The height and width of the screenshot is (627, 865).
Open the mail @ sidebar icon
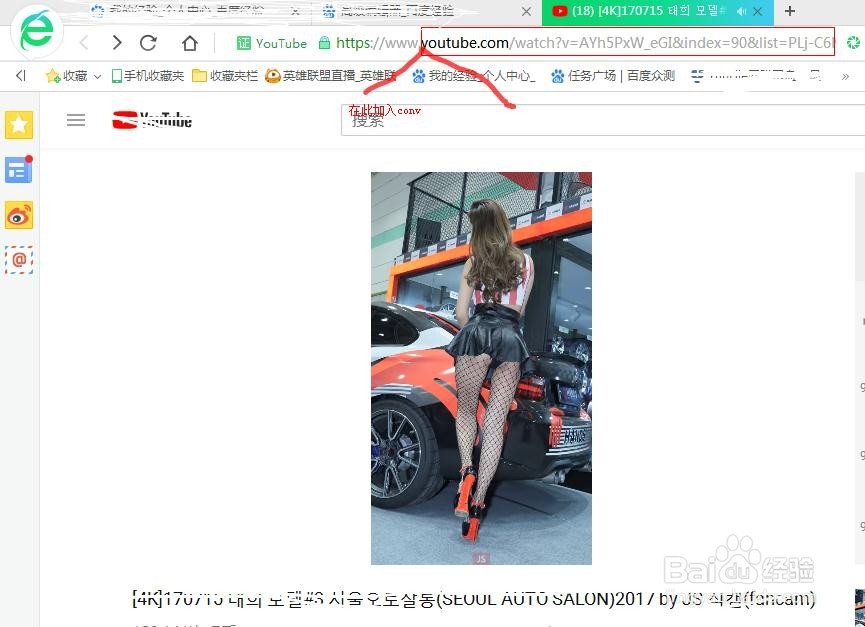point(19,260)
